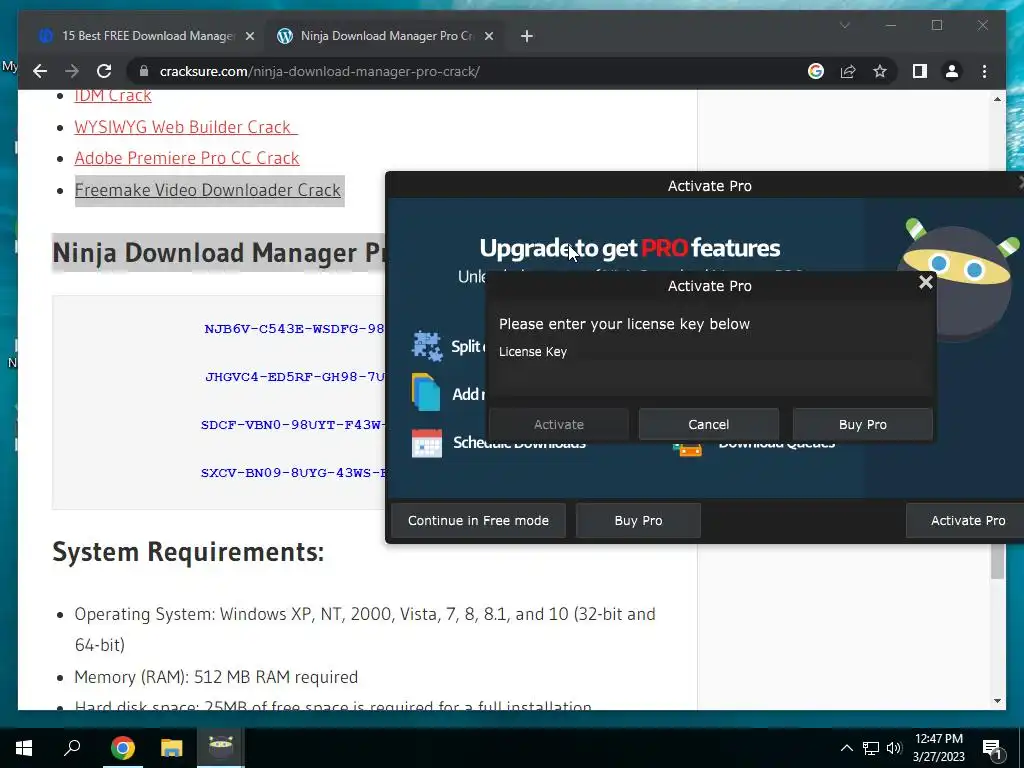Open Freemake Video Downloader Crack link
1024x768 pixels.
click(x=208, y=190)
